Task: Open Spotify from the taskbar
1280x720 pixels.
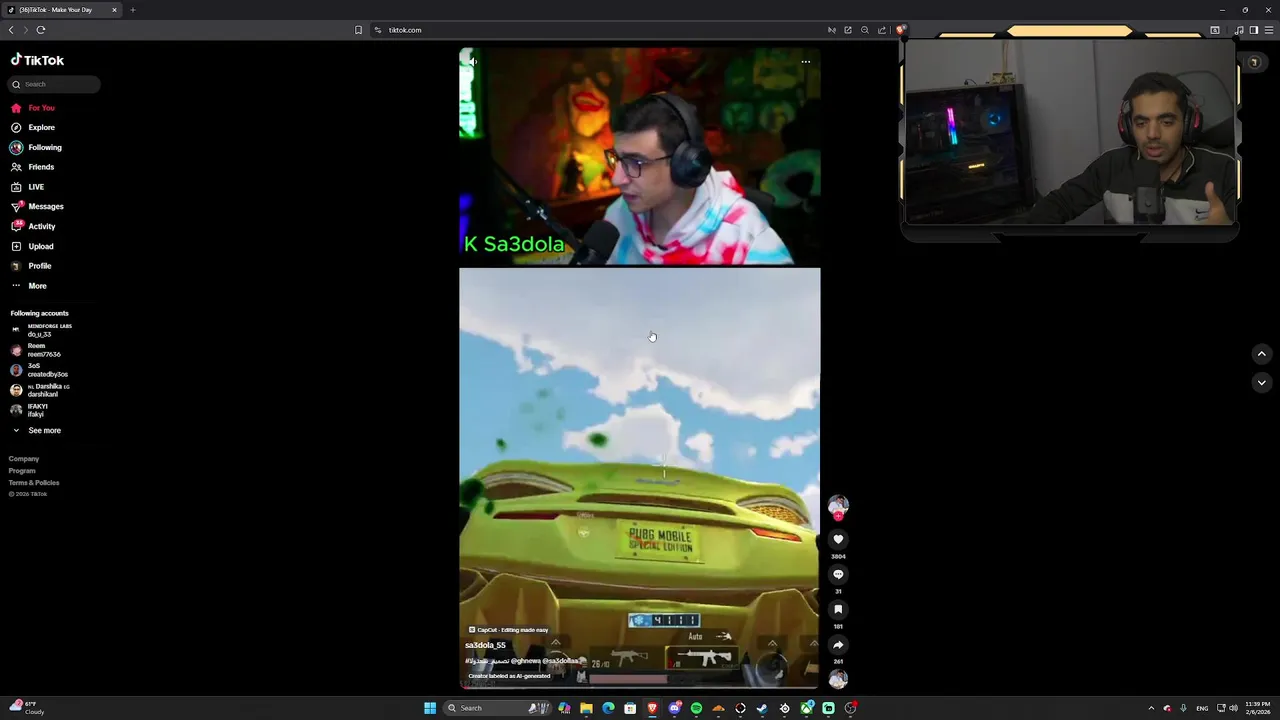Action: (696, 708)
